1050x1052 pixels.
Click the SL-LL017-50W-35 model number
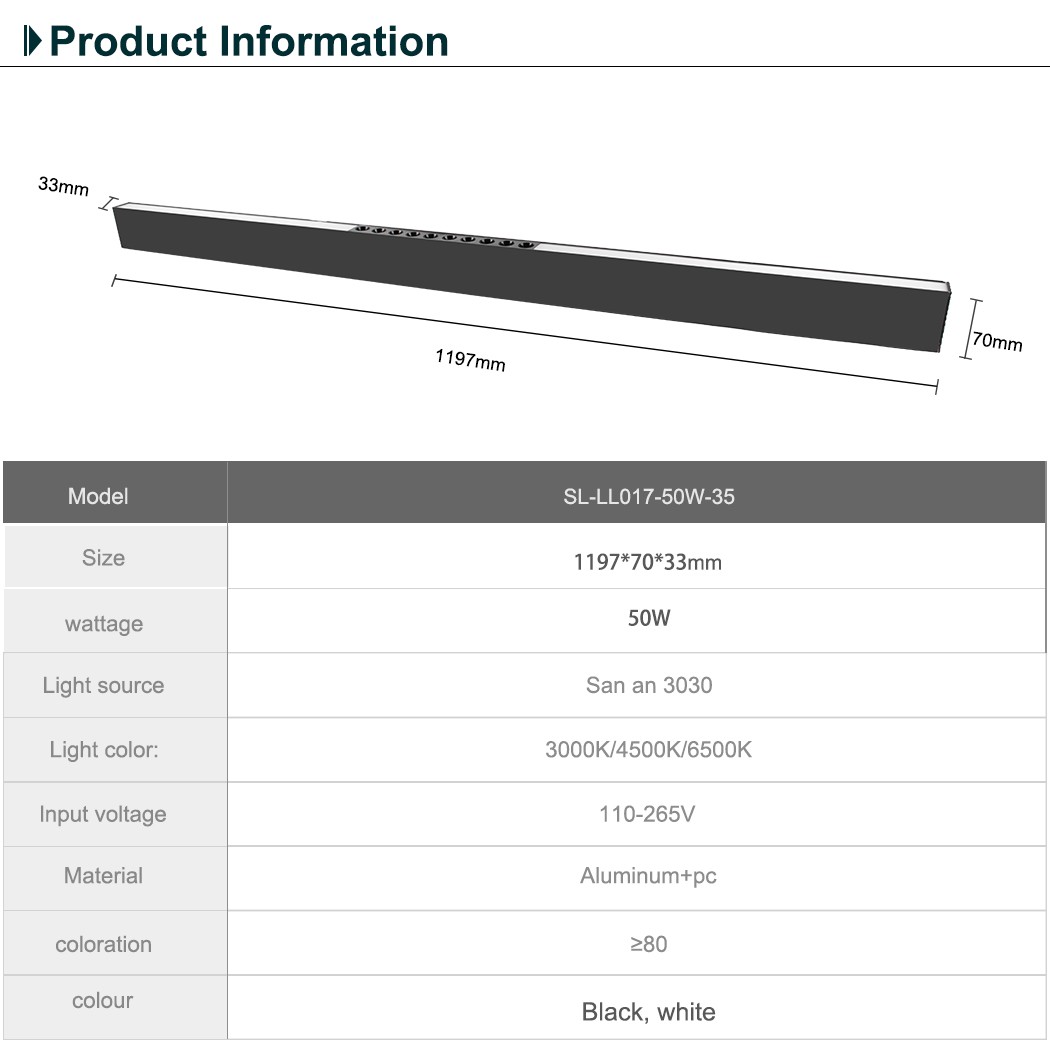[648, 496]
